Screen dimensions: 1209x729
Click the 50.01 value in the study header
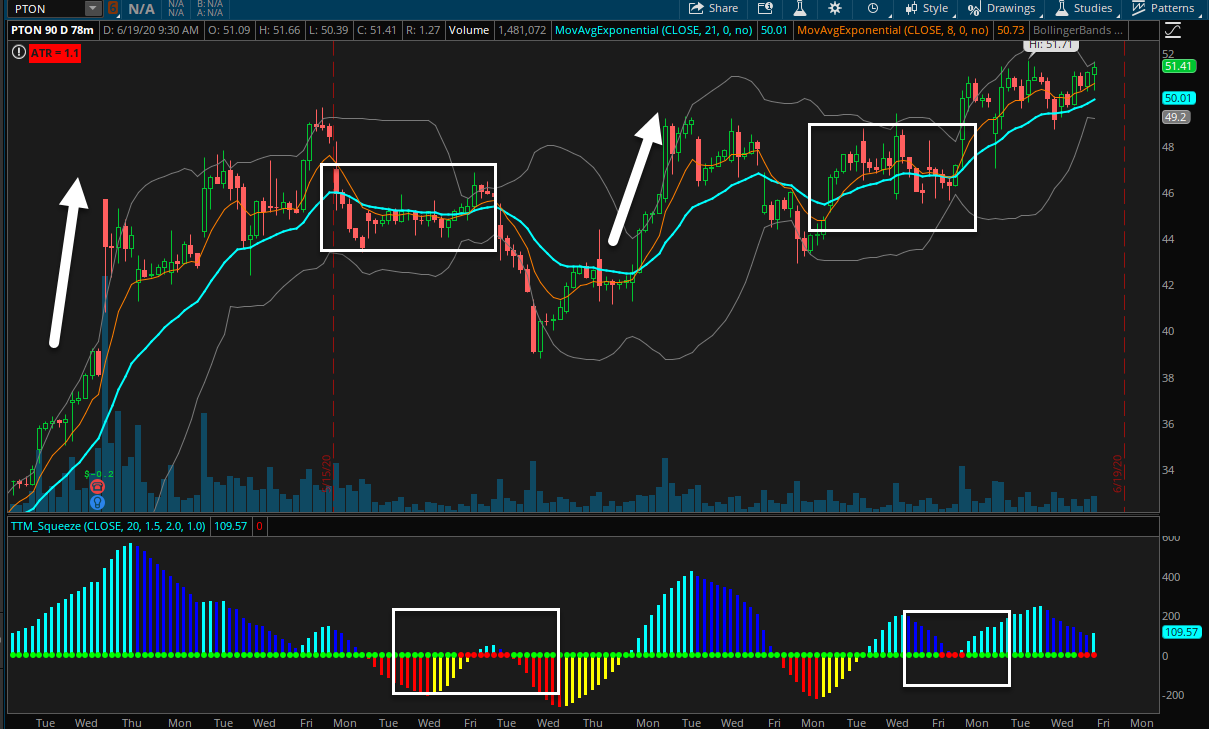[x=774, y=30]
